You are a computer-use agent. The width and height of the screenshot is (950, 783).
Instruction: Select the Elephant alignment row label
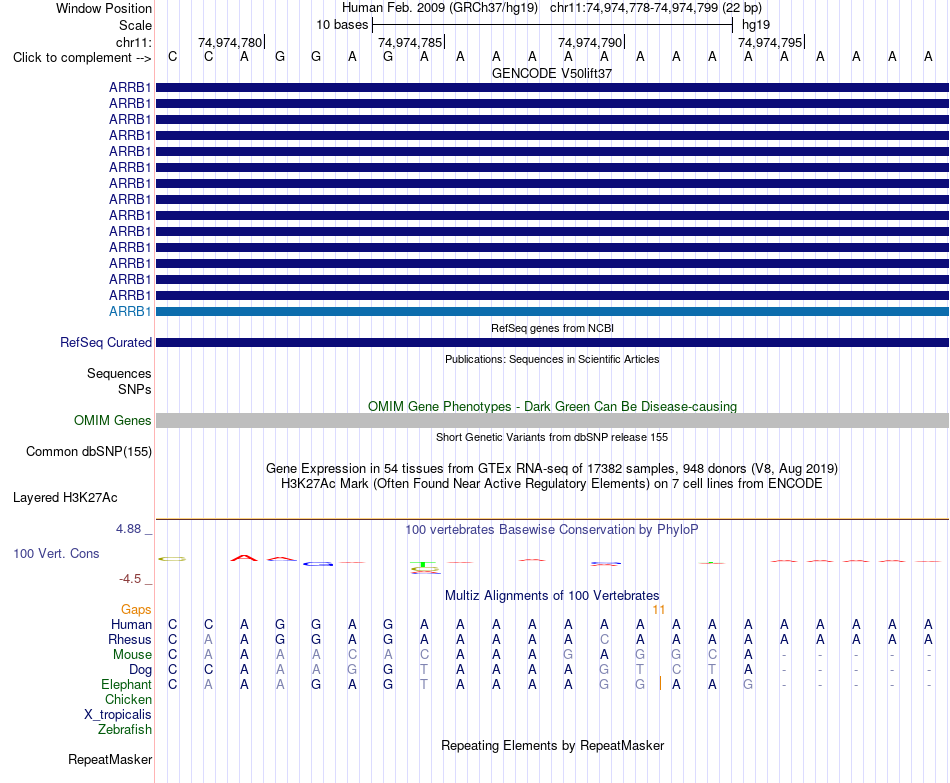[127, 685]
